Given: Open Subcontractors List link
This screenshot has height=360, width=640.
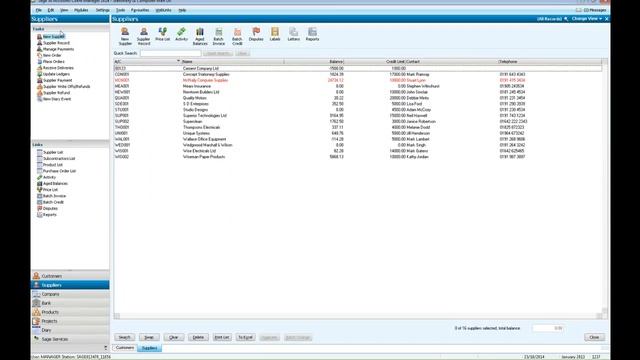Looking at the screenshot, I should click(56, 158).
